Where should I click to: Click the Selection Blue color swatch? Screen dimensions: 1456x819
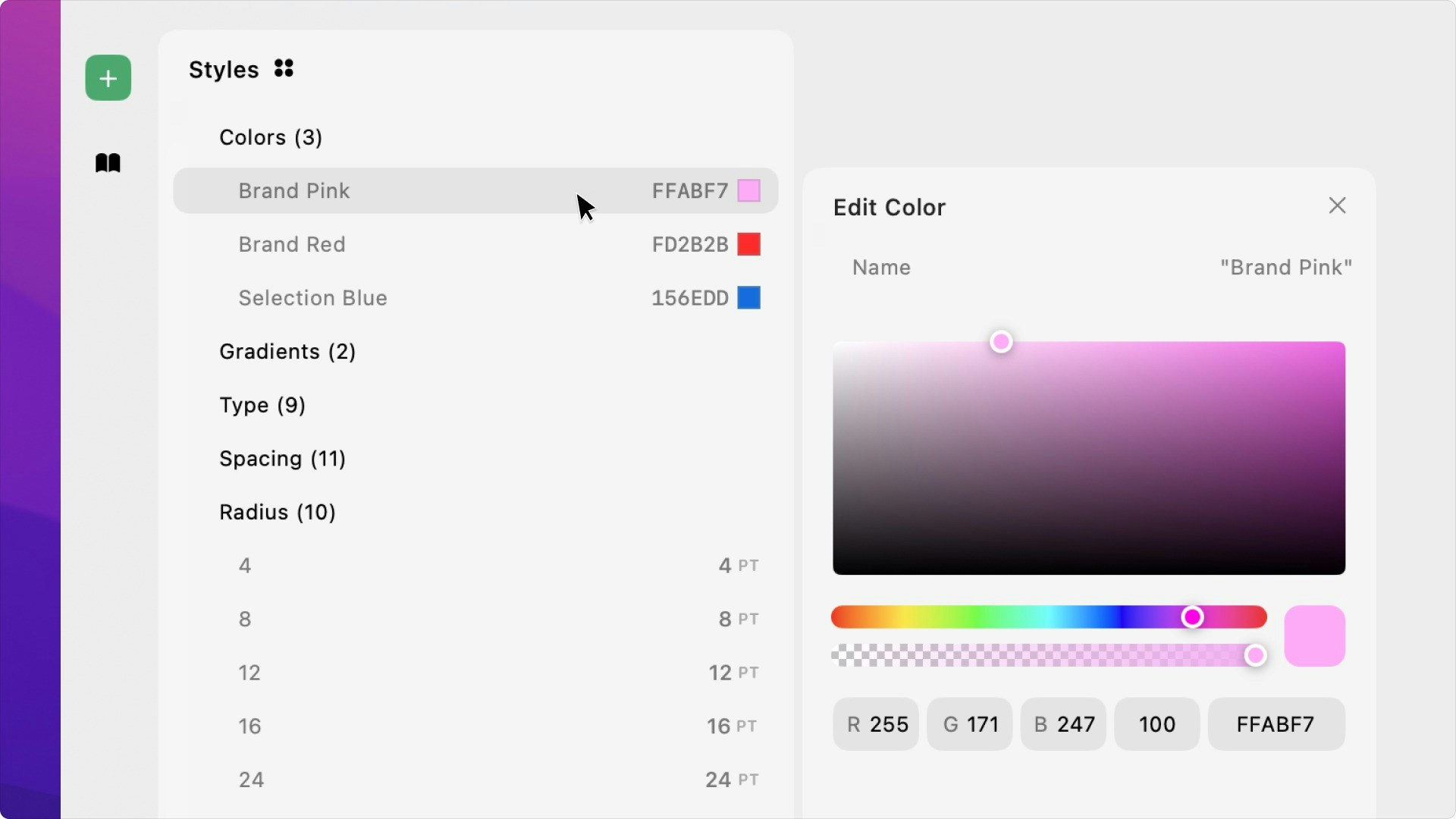(748, 297)
